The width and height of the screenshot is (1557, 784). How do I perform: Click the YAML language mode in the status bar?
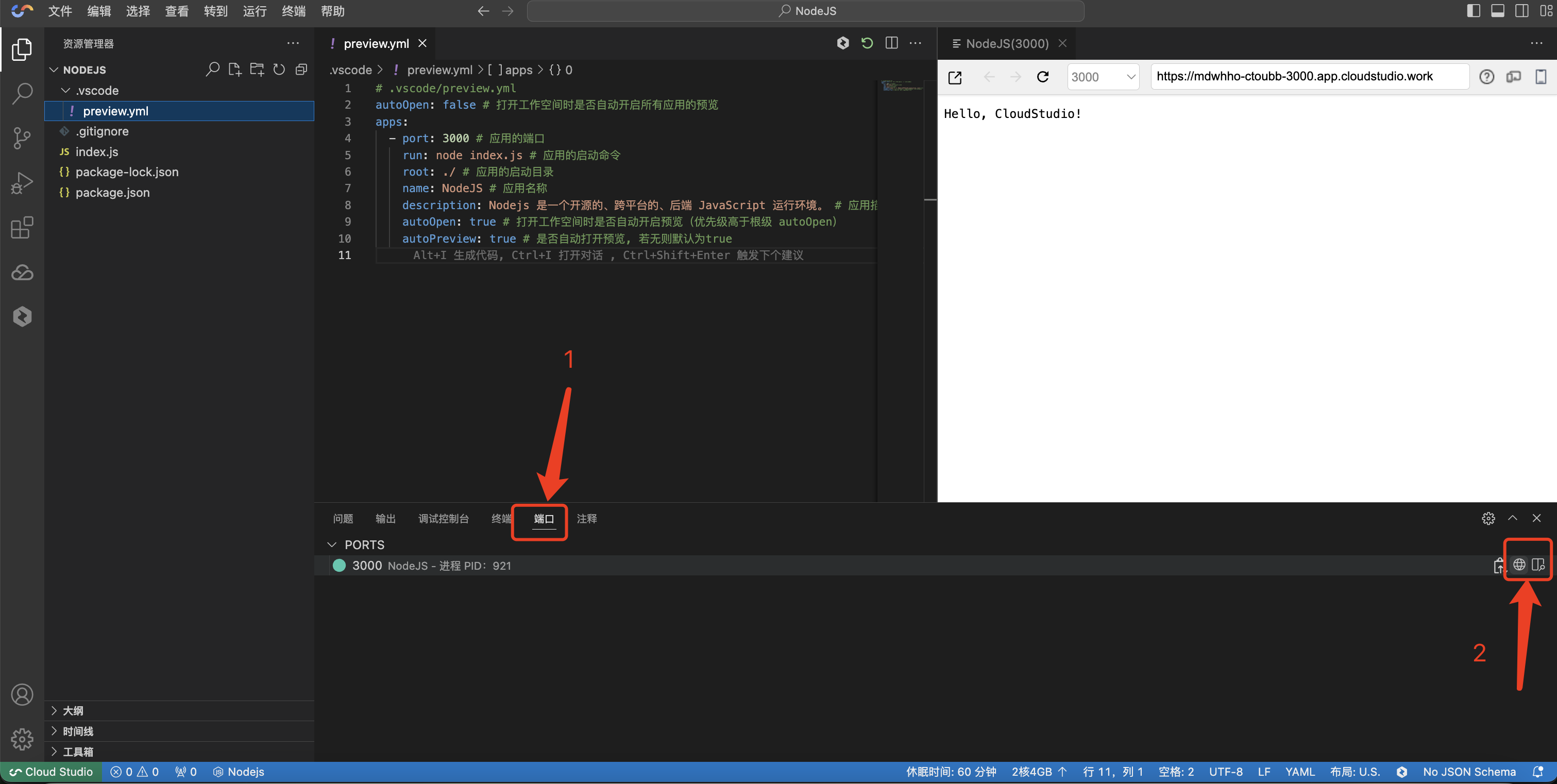(1299, 771)
